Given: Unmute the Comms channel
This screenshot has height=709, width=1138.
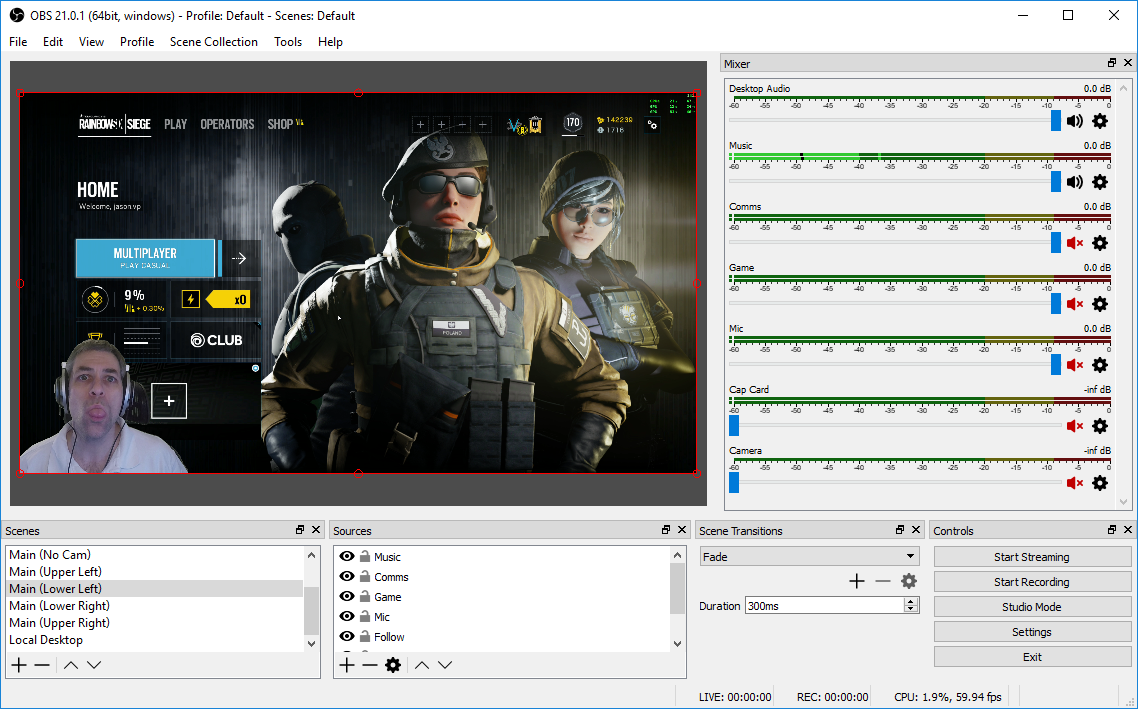Looking at the screenshot, I should [x=1074, y=243].
